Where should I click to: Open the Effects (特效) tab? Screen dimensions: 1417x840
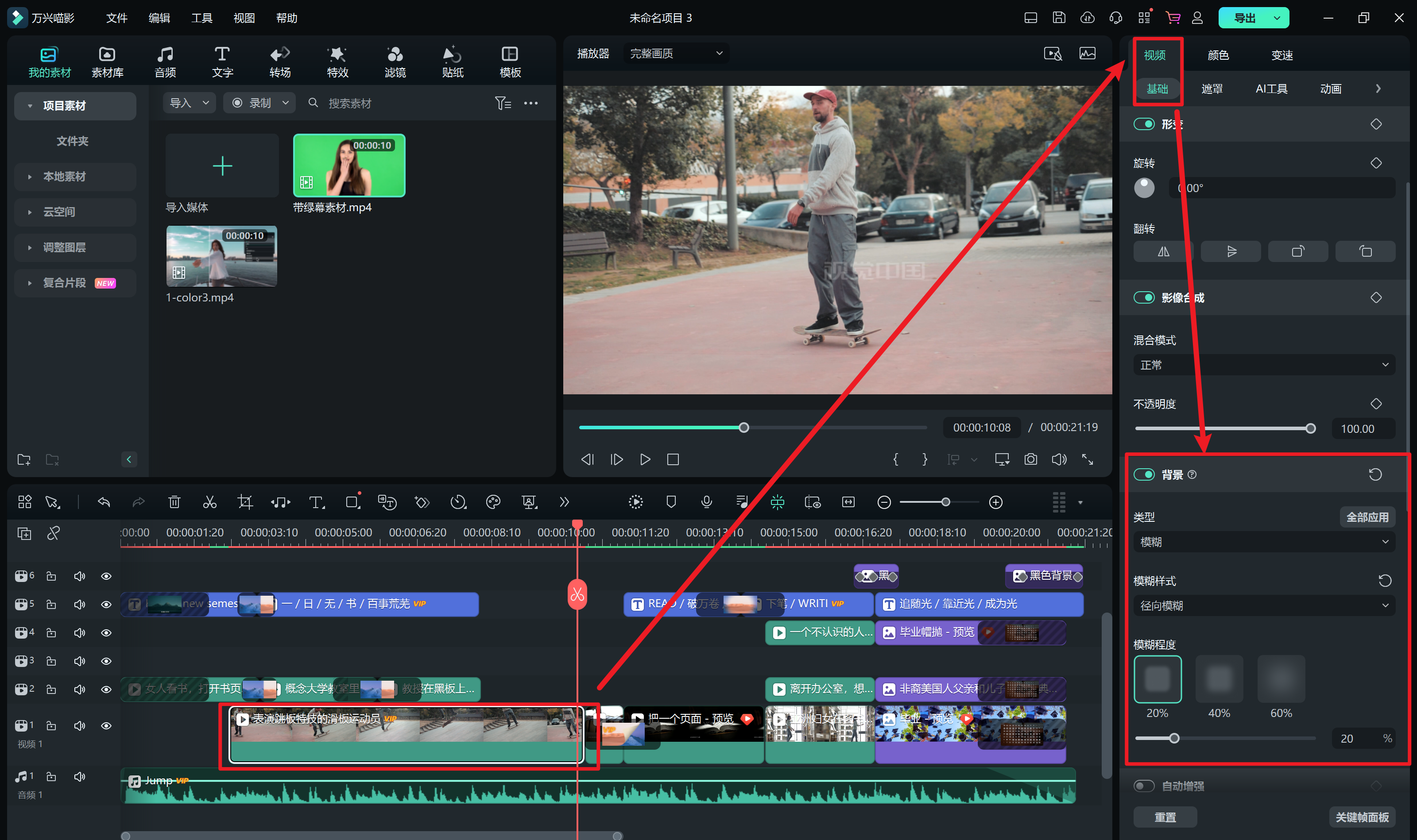click(x=337, y=62)
